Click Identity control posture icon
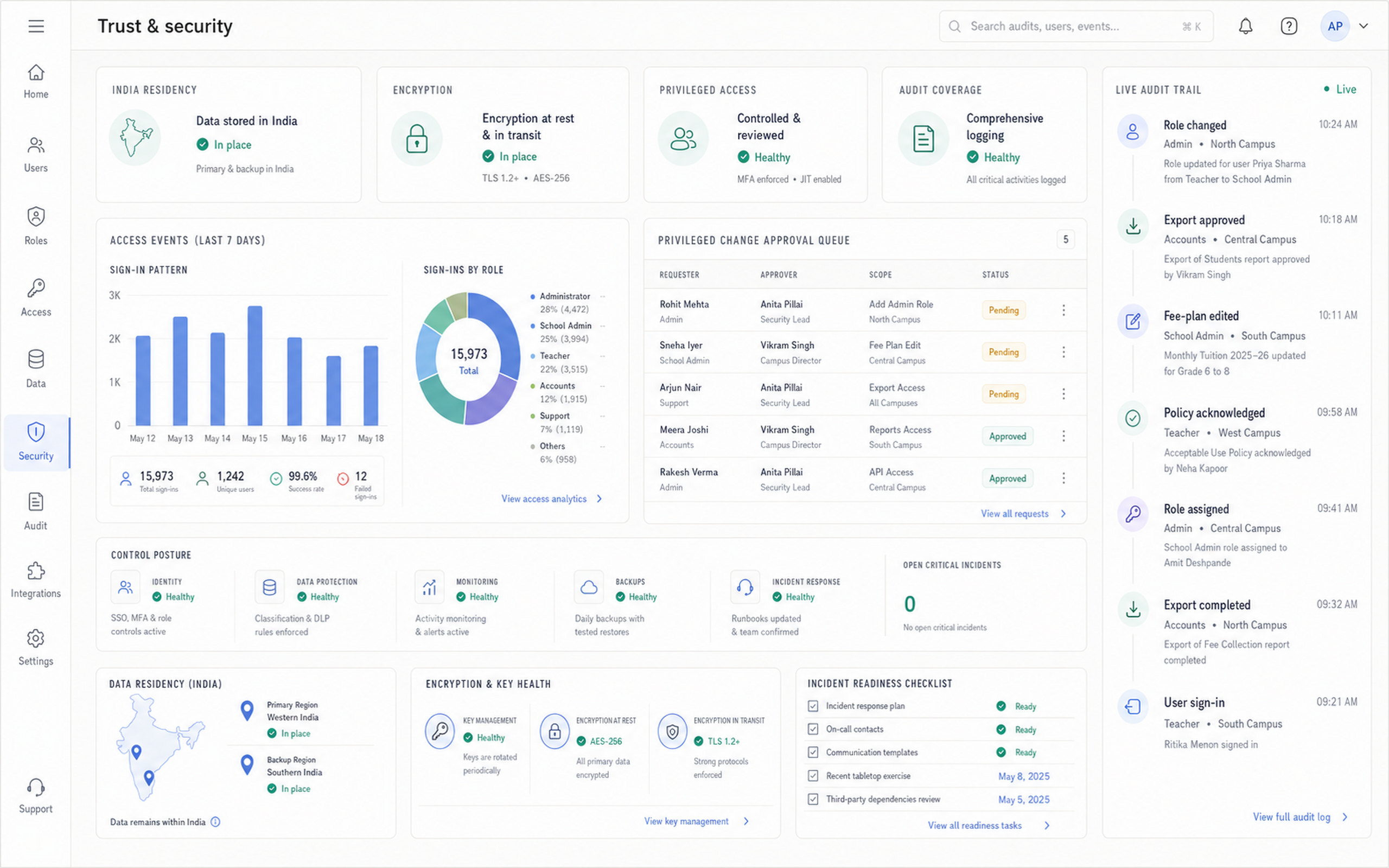Image resolution: width=1389 pixels, height=868 pixels. click(x=125, y=588)
